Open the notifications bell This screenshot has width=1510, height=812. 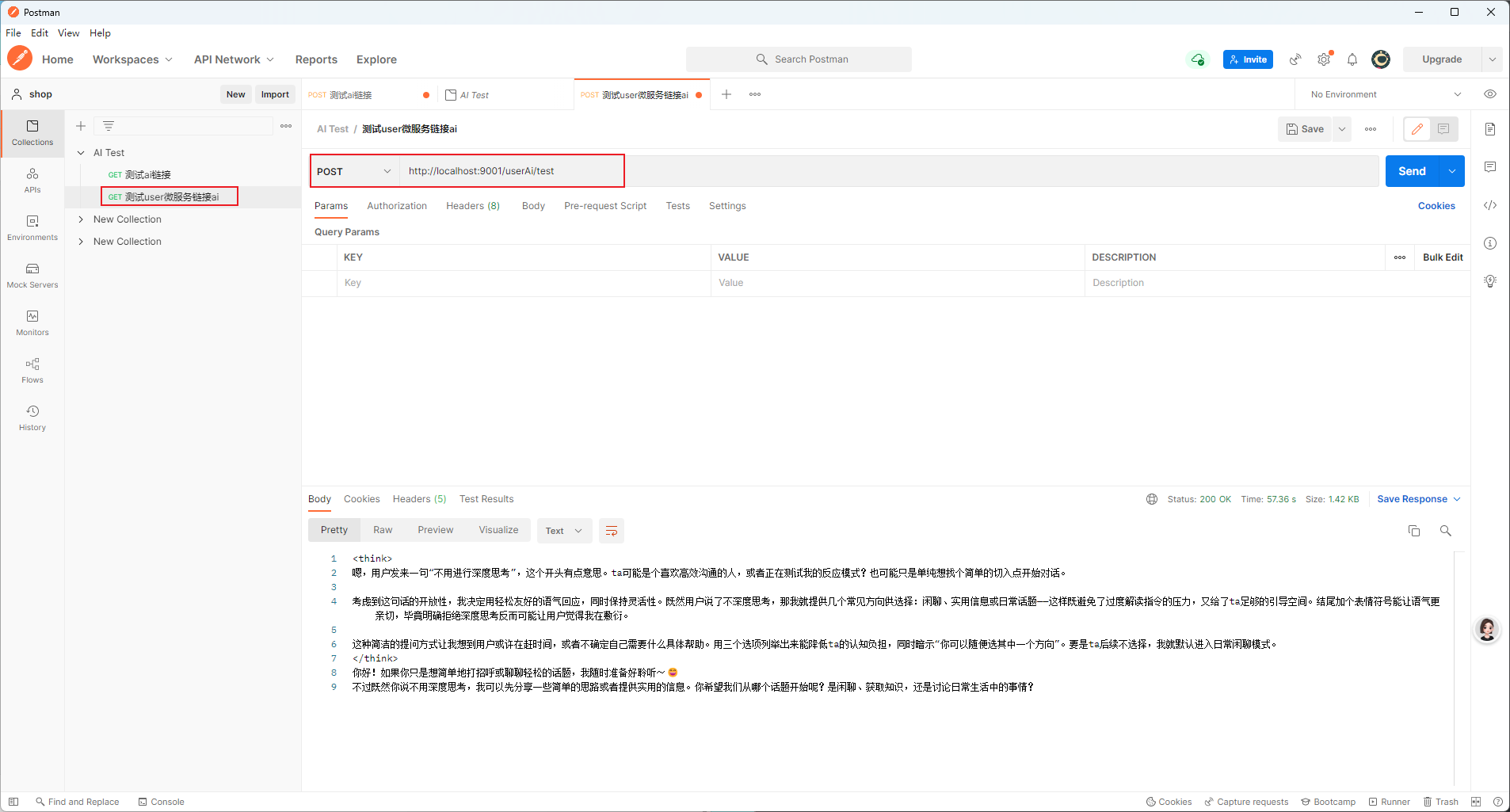tap(1352, 59)
